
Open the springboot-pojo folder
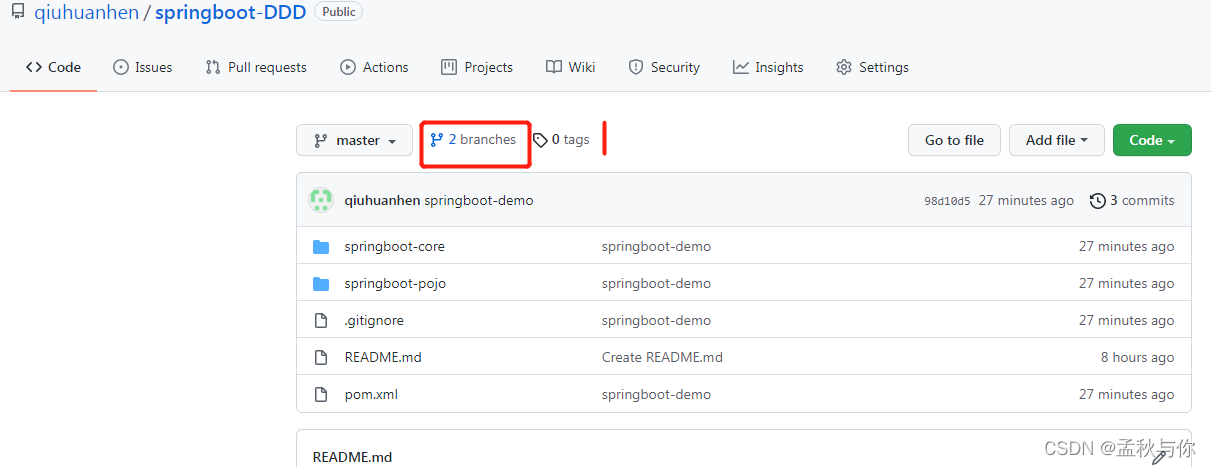pos(395,283)
